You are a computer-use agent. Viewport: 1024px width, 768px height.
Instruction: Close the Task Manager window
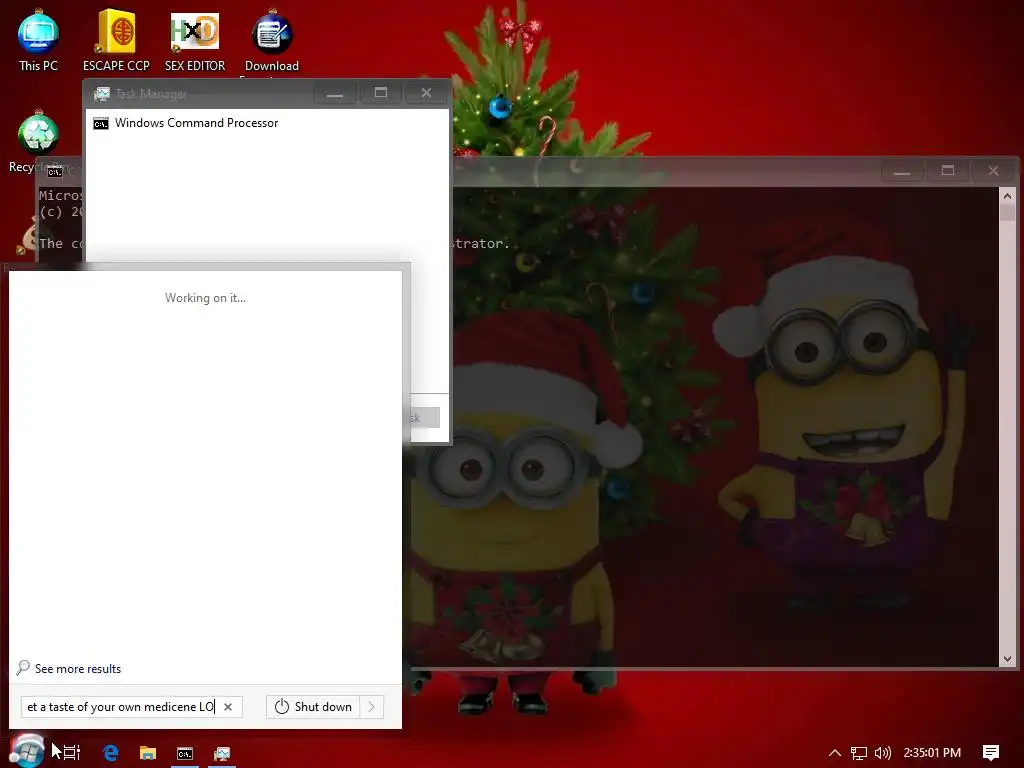pyautogui.click(x=426, y=93)
